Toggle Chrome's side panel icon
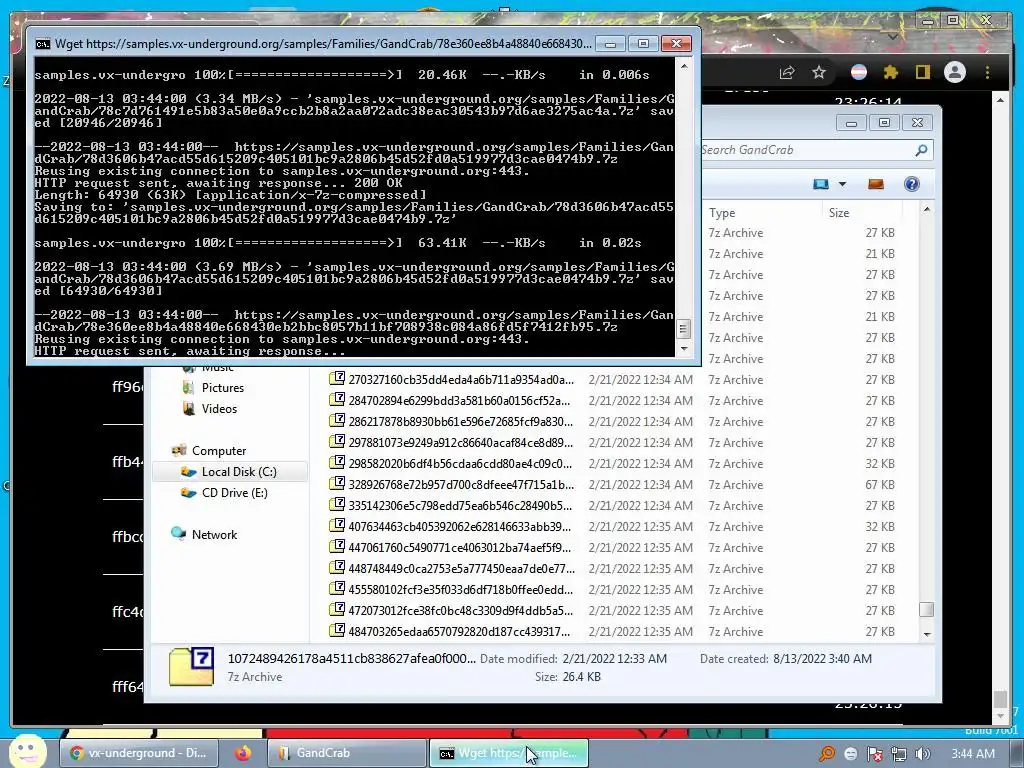 click(922, 72)
